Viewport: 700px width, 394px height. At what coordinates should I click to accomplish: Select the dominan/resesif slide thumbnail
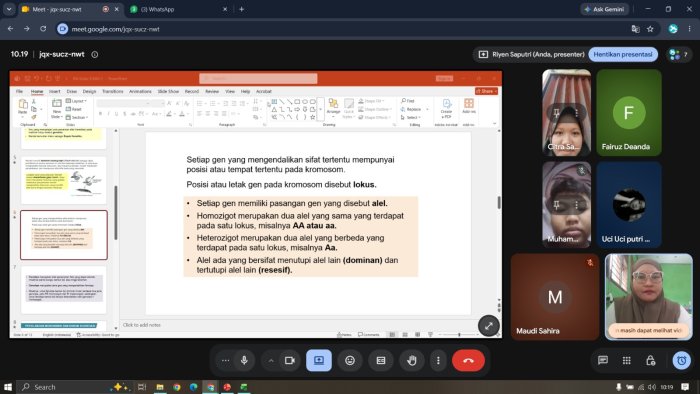click(x=64, y=235)
